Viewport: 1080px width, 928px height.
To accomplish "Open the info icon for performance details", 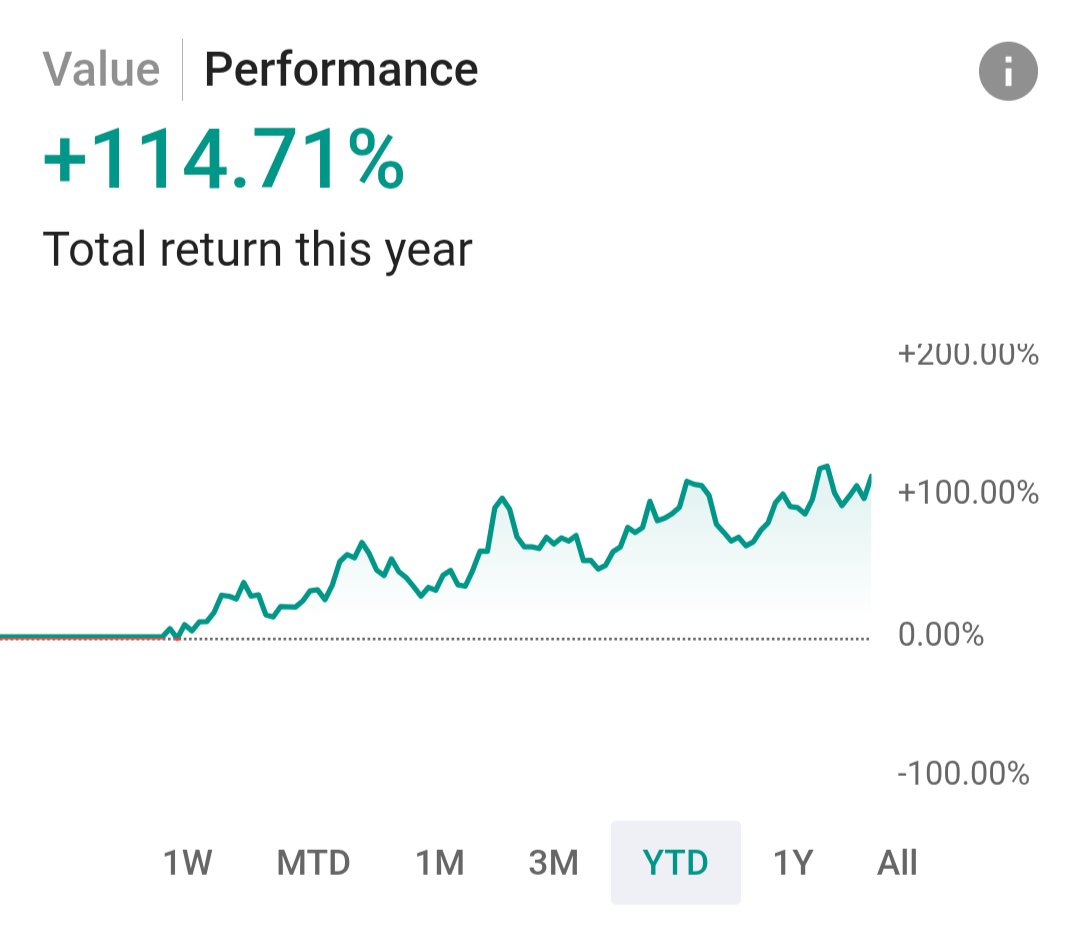I will click(1008, 72).
